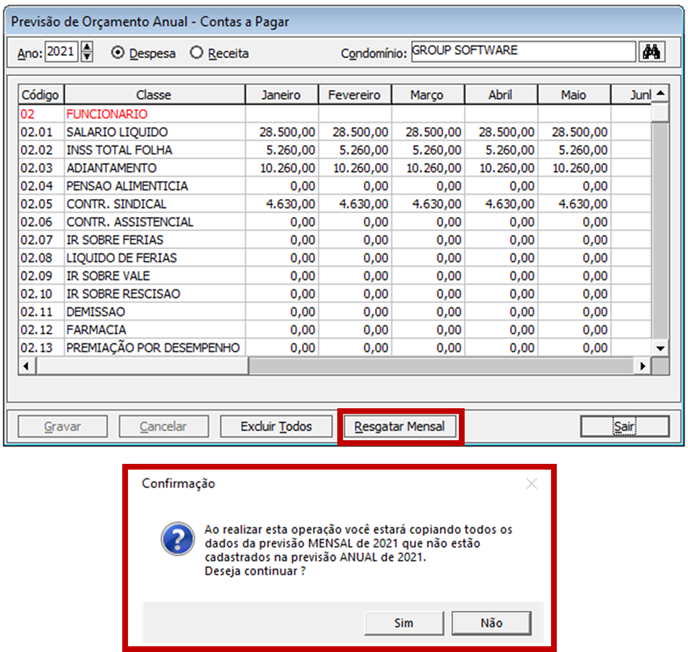Click the horizontal scroll left arrow
This screenshot has height=652, width=688.
(x=27, y=366)
